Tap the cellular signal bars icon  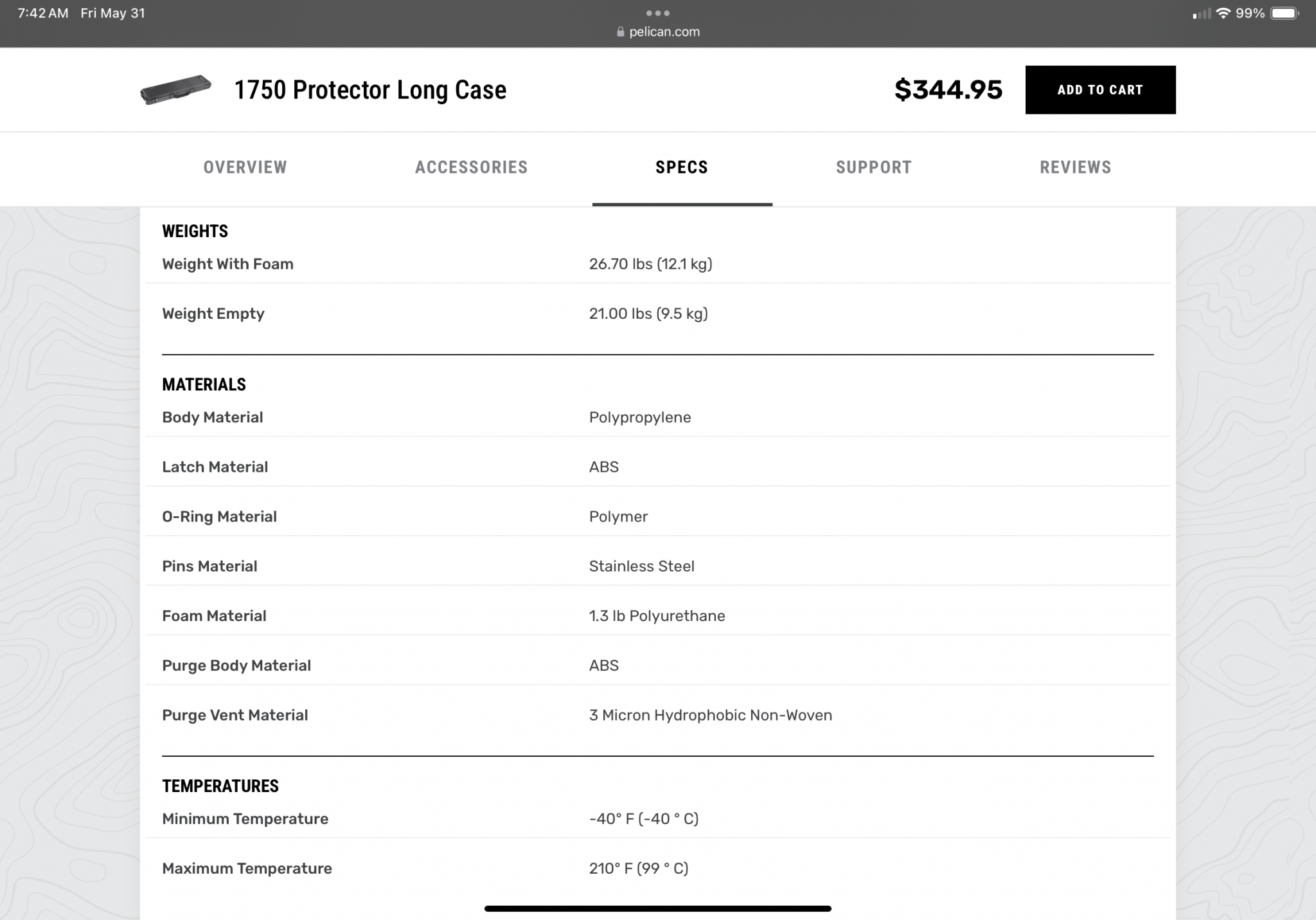pyautogui.click(x=1202, y=14)
